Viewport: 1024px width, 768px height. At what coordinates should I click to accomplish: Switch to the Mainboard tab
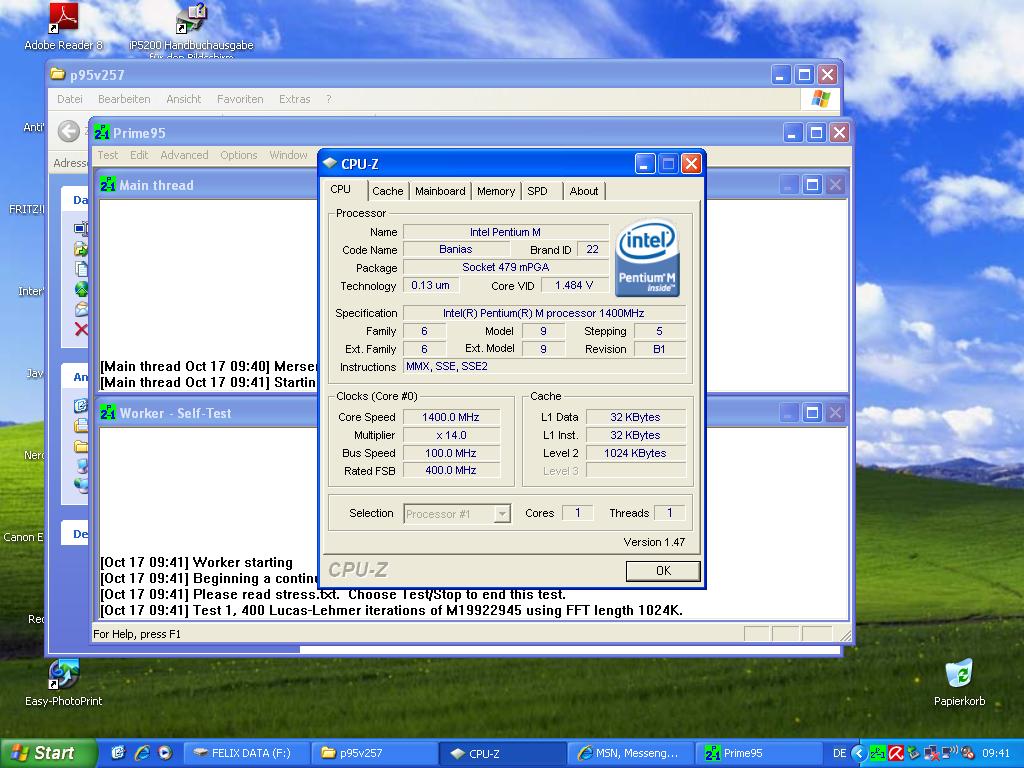coord(440,191)
